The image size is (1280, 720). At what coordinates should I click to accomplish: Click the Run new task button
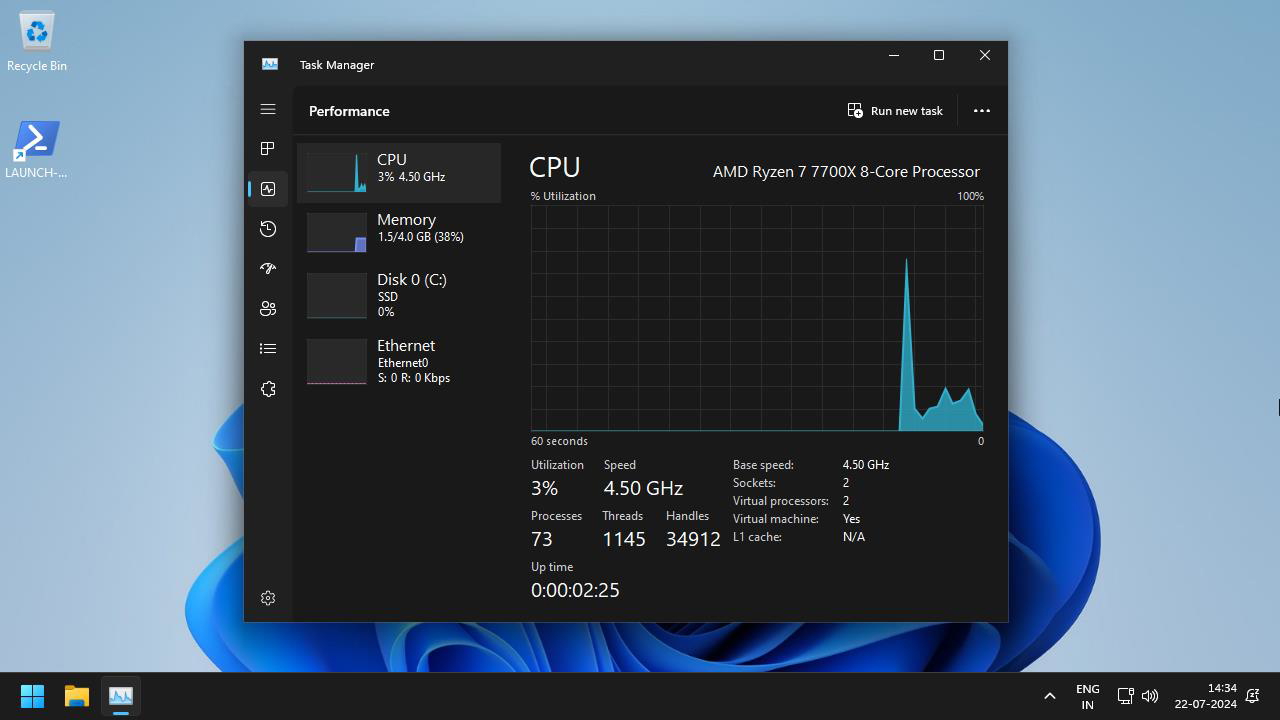pyautogui.click(x=895, y=110)
